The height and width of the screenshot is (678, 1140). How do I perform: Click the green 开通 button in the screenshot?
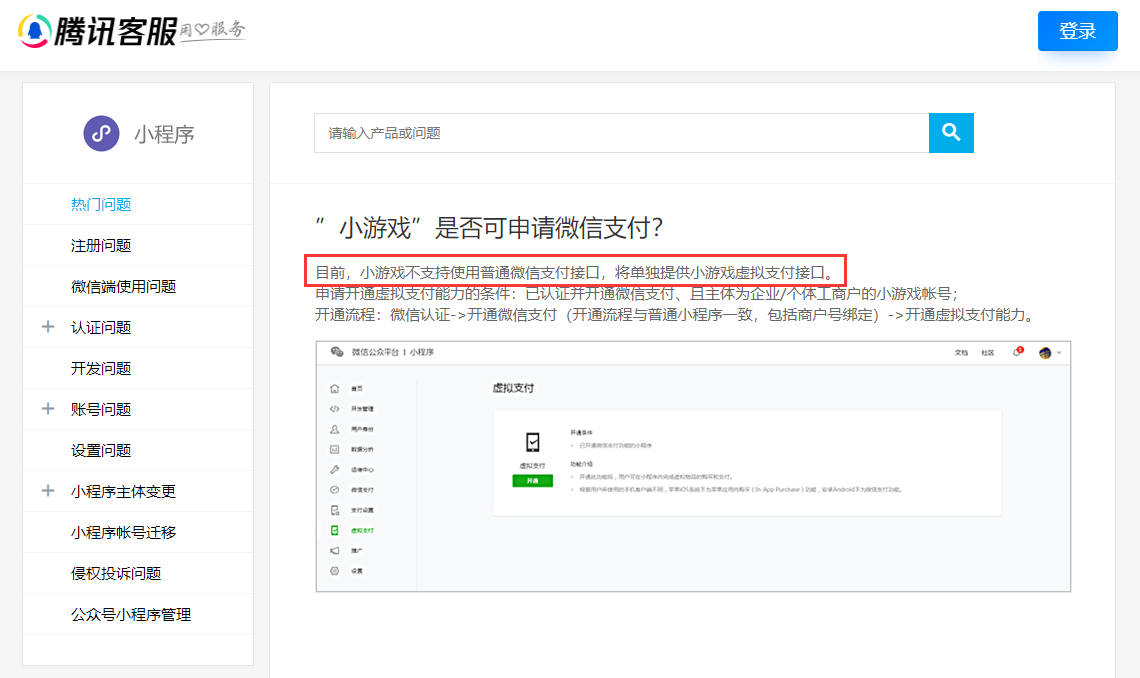tap(532, 481)
